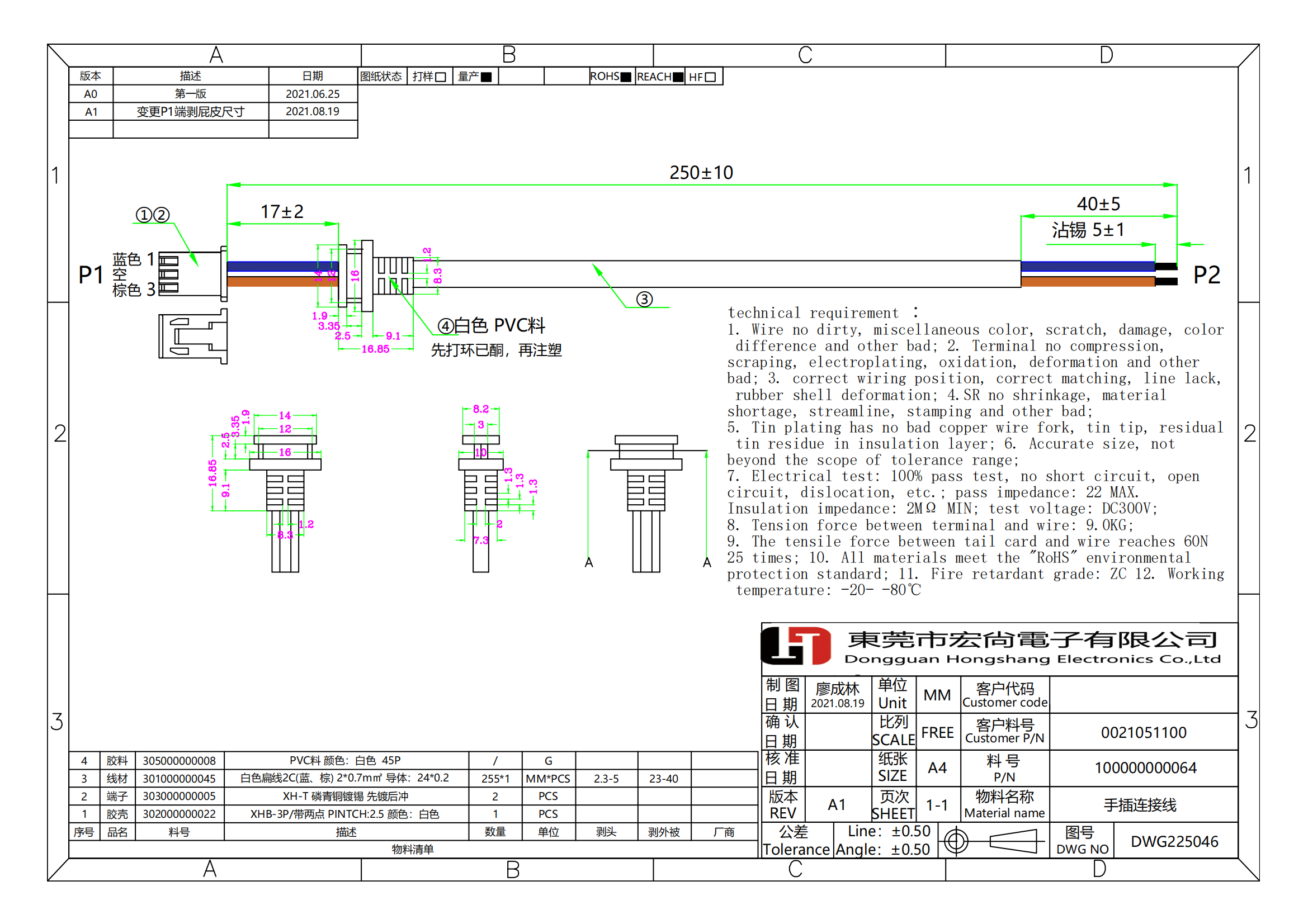Click the date 2021.06.25 cell
The width and height of the screenshot is (1308, 924).
(313, 94)
